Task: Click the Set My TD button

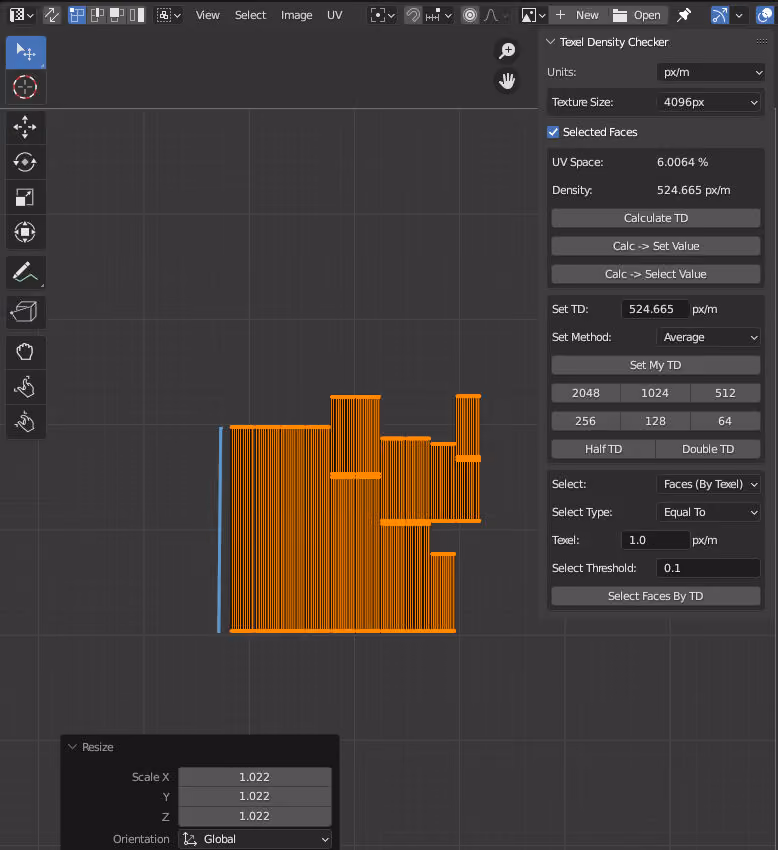Action: (655, 365)
